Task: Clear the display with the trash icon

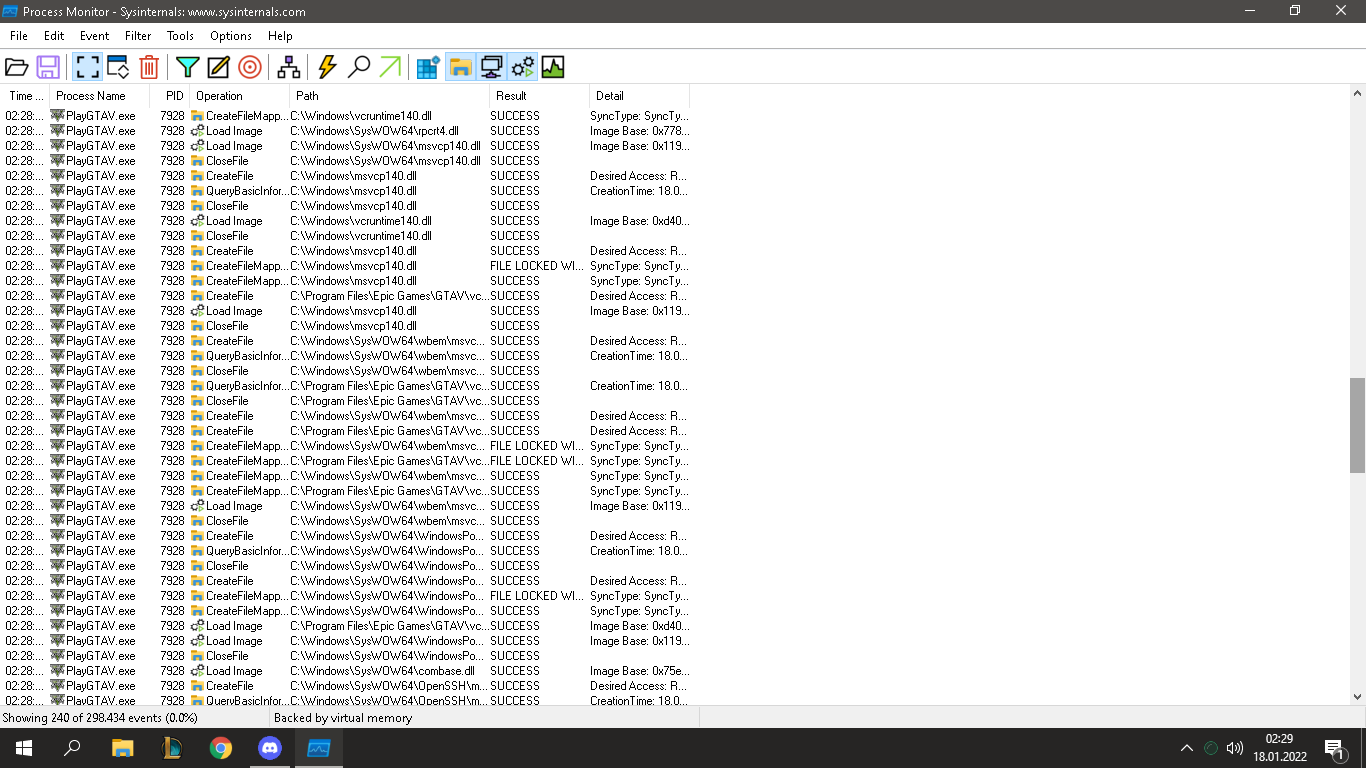Action: point(149,67)
